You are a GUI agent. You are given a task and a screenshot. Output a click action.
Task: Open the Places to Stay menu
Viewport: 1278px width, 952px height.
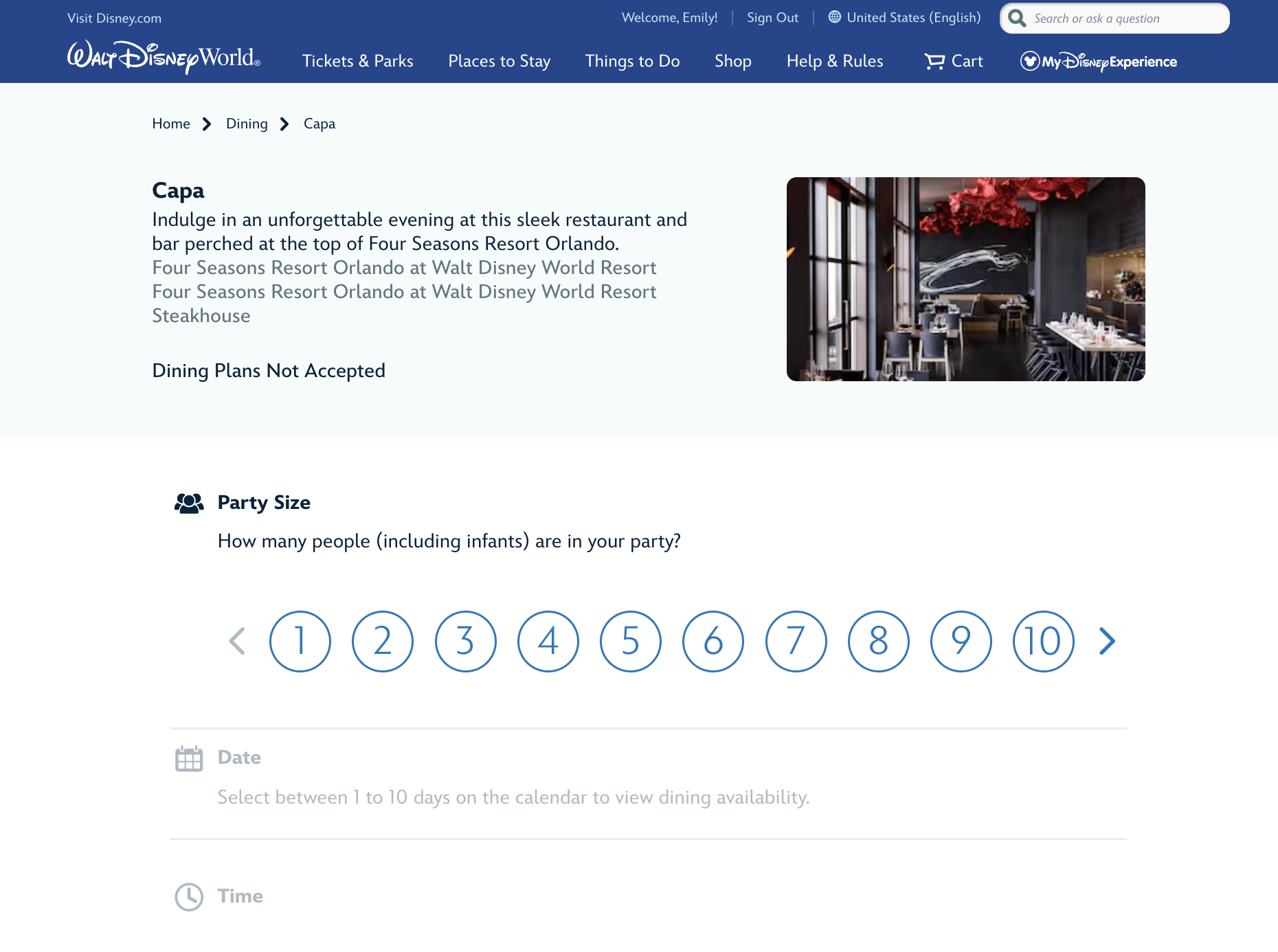click(x=500, y=61)
